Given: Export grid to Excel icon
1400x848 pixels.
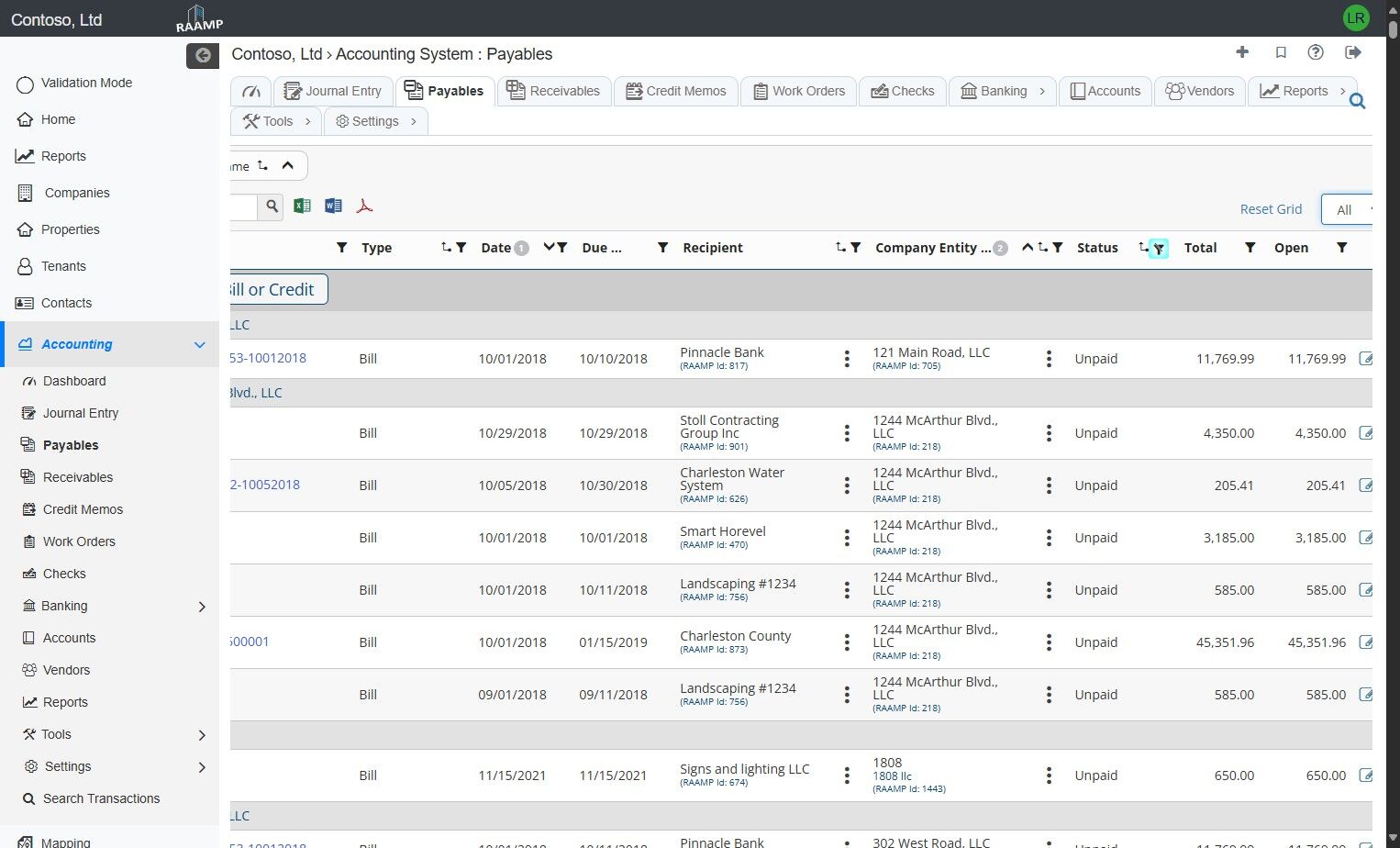Looking at the screenshot, I should (x=302, y=206).
